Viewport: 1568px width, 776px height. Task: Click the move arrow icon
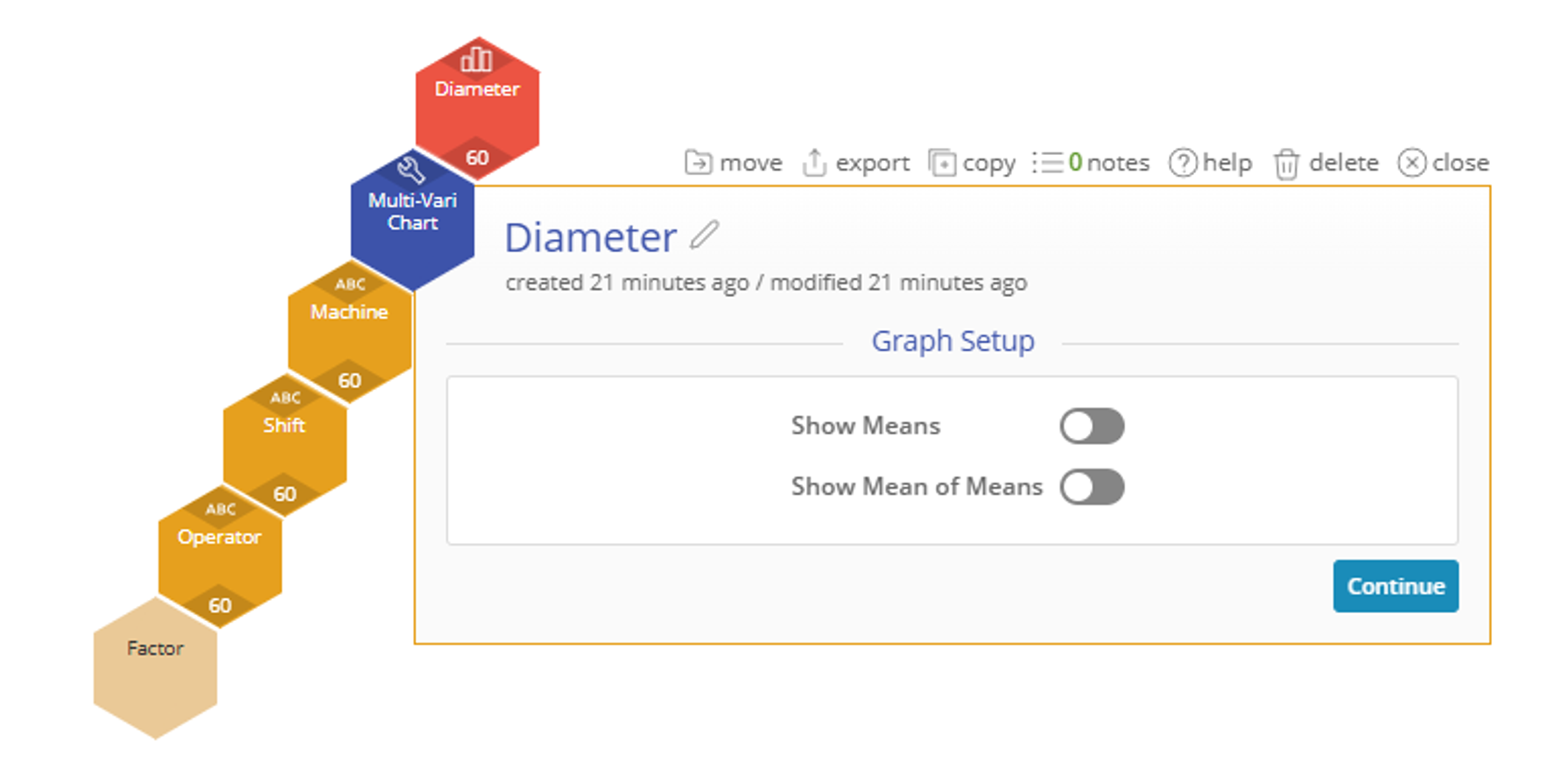[x=698, y=163]
